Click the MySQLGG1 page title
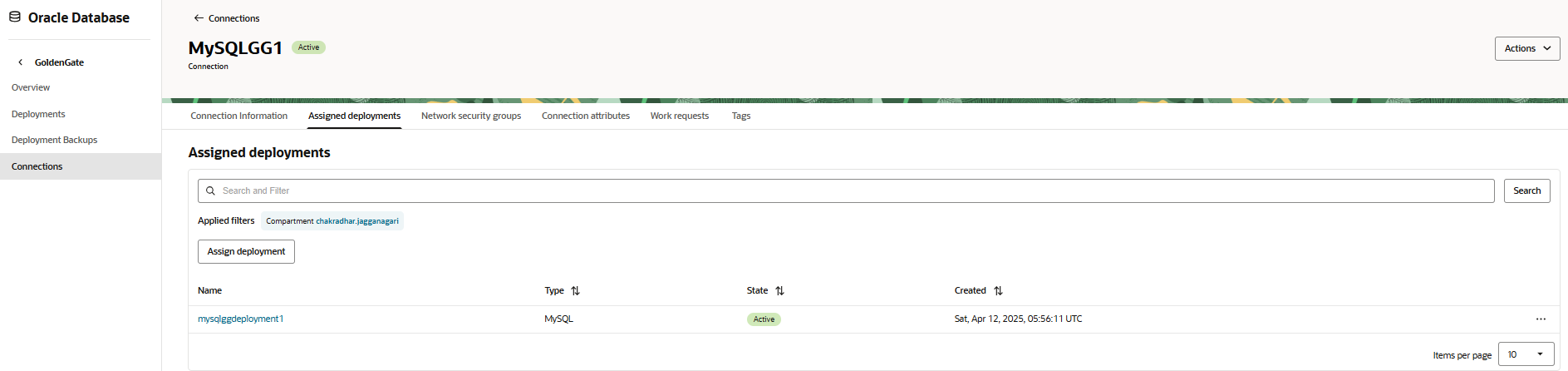Screen dimensions: 1568x371 (x=235, y=48)
